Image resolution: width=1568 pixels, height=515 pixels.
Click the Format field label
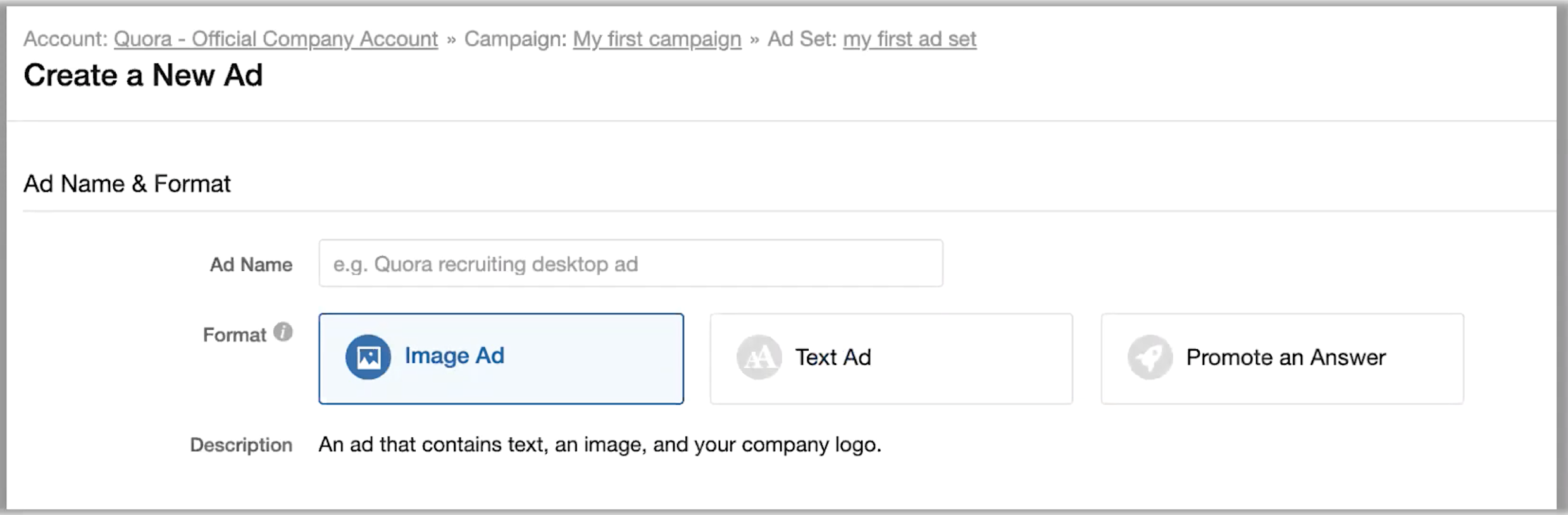pos(234,335)
